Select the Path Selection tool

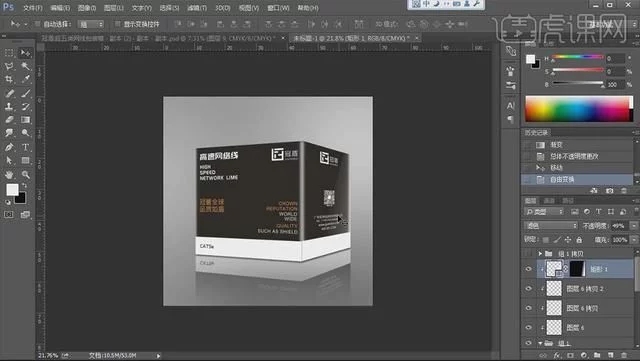coord(9,160)
